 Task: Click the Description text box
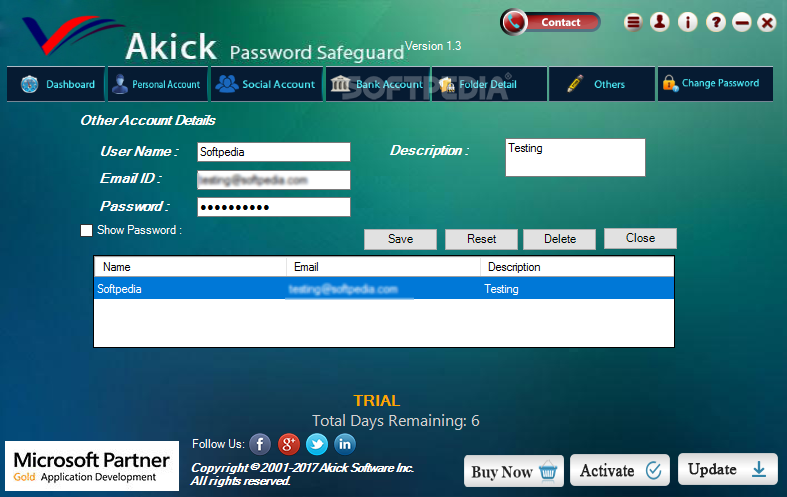(x=575, y=158)
